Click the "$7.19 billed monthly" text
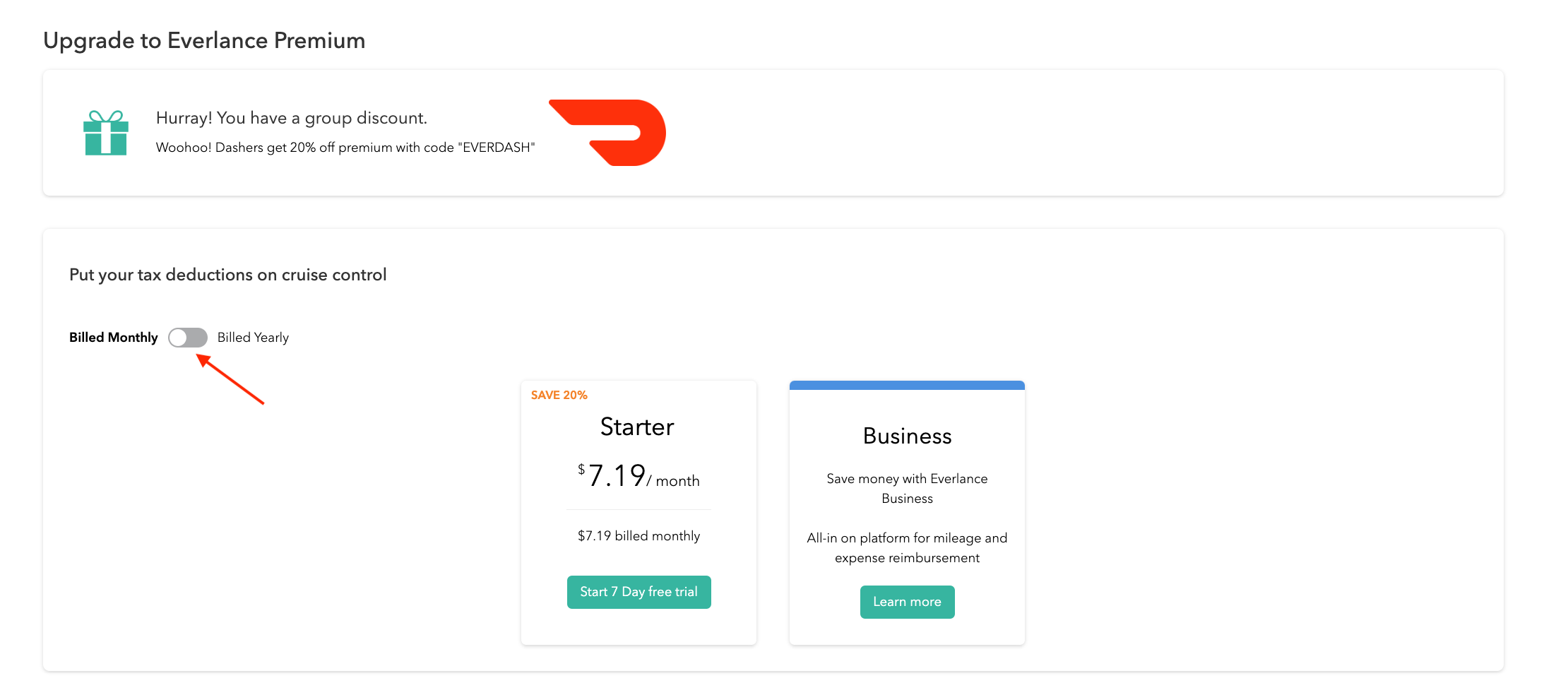The height and width of the screenshot is (695, 1568). click(x=639, y=536)
